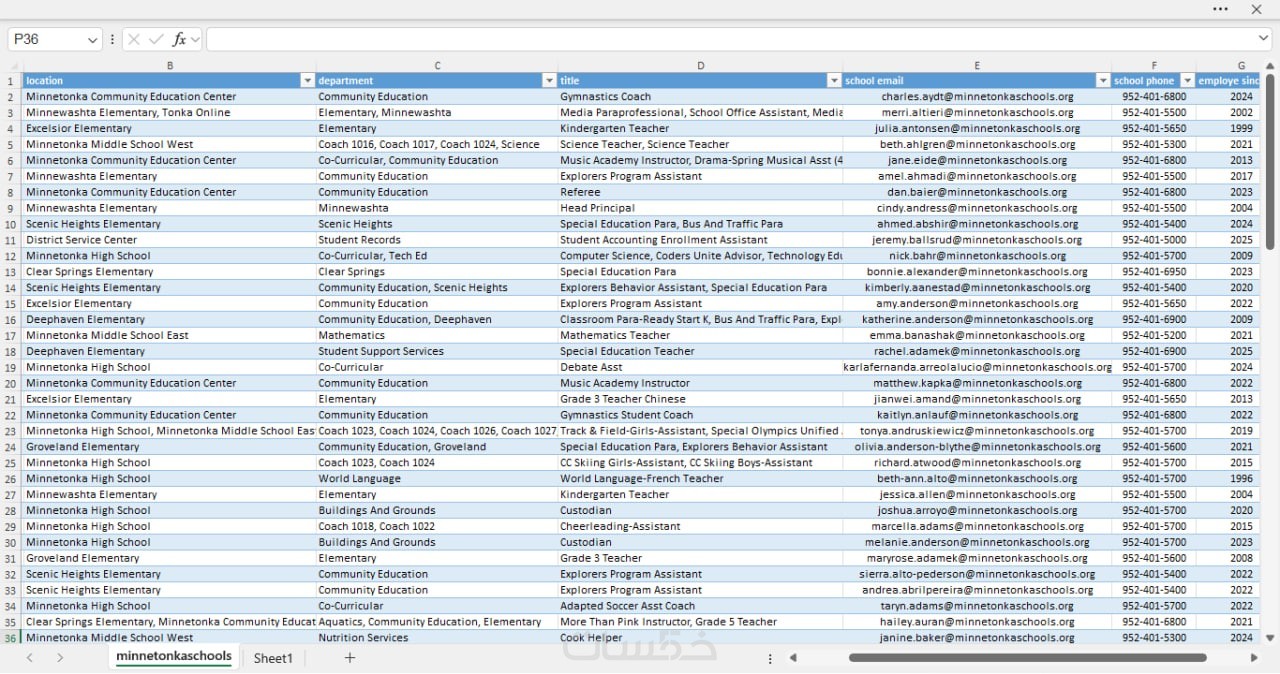Select row 10 header
This screenshot has height=674, width=1280.
click(x=11, y=224)
